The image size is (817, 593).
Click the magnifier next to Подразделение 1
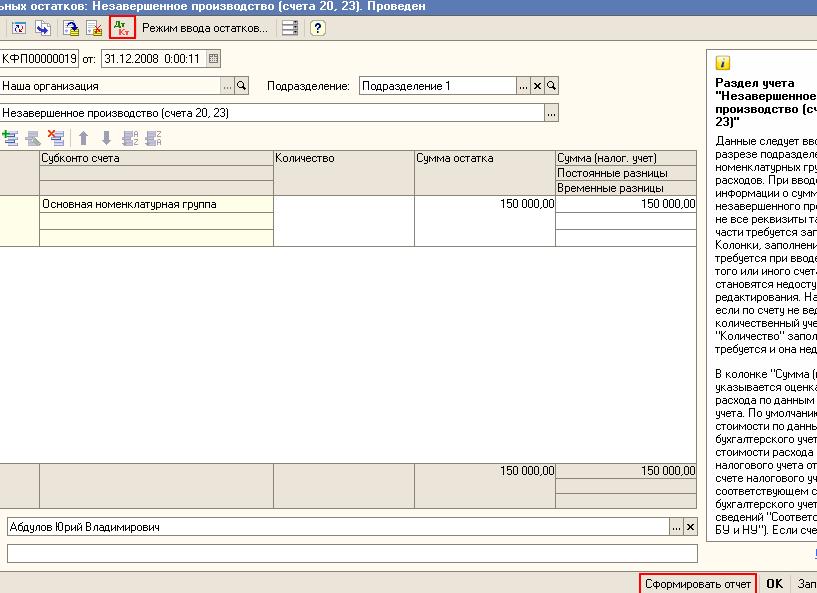tap(551, 86)
